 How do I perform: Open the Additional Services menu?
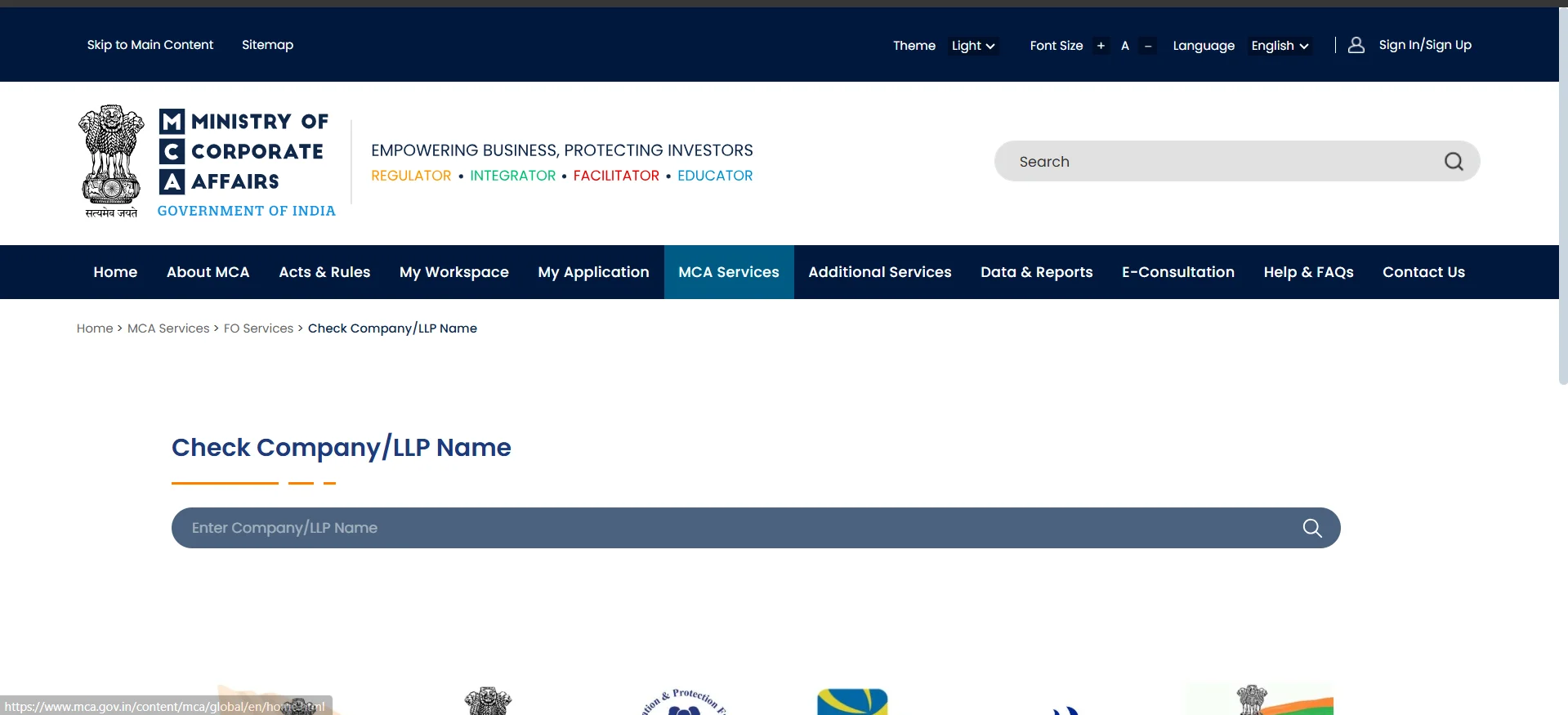(x=880, y=272)
